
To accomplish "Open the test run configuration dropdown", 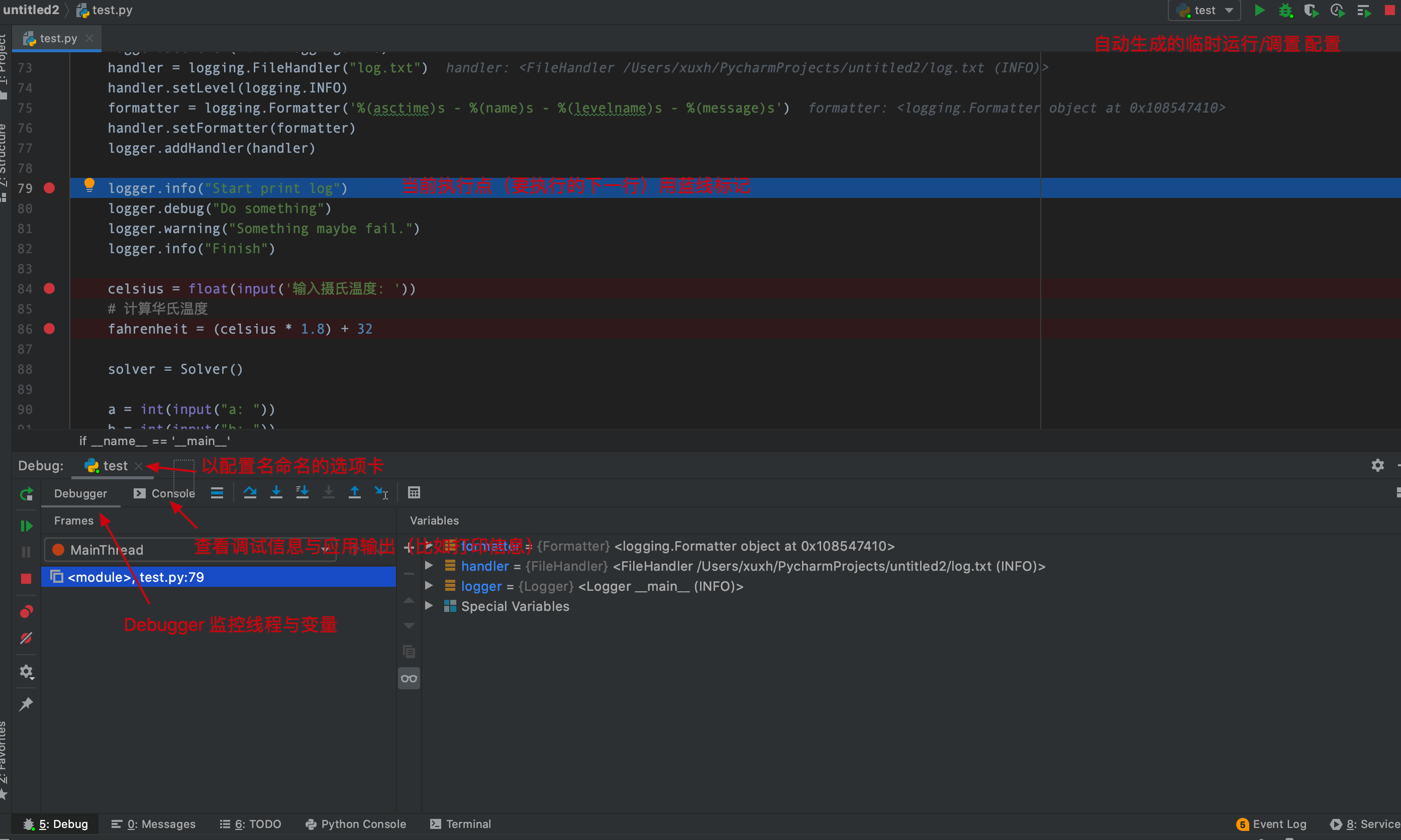I will coord(1205,10).
